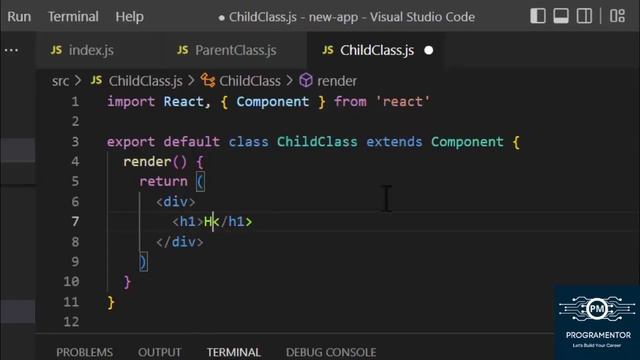The height and width of the screenshot is (360, 640).
Task: Open Customize Layout icon
Action: 617,16
